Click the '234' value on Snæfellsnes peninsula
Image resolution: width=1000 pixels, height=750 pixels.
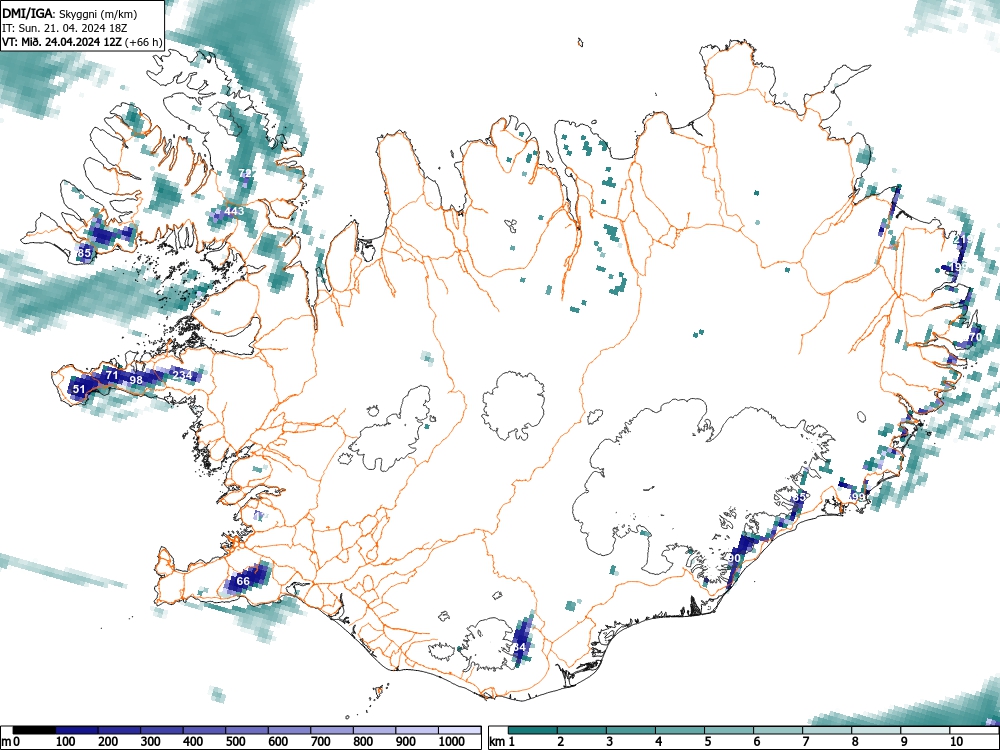tap(182, 375)
